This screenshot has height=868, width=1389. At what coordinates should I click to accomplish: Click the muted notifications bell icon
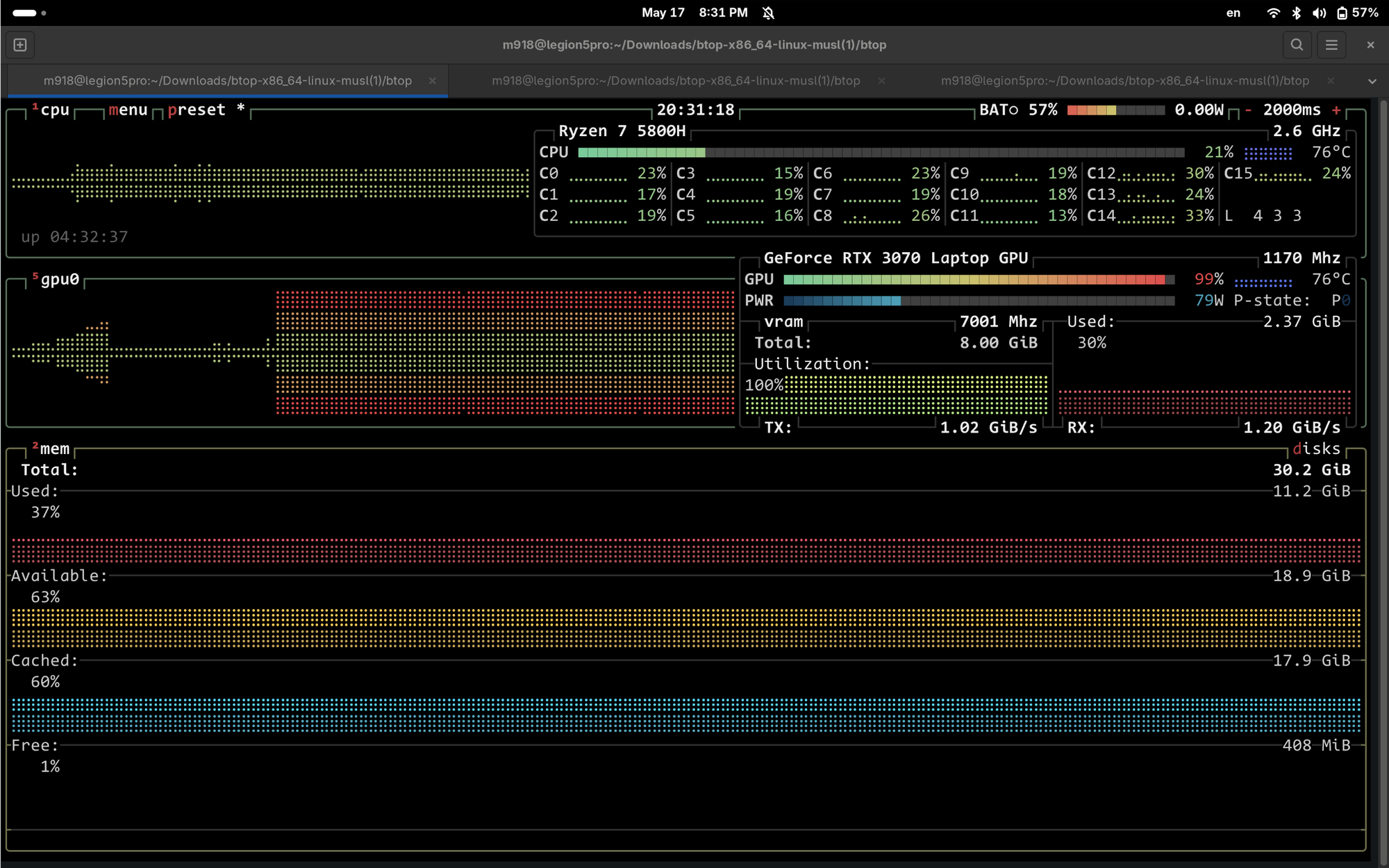(768, 13)
